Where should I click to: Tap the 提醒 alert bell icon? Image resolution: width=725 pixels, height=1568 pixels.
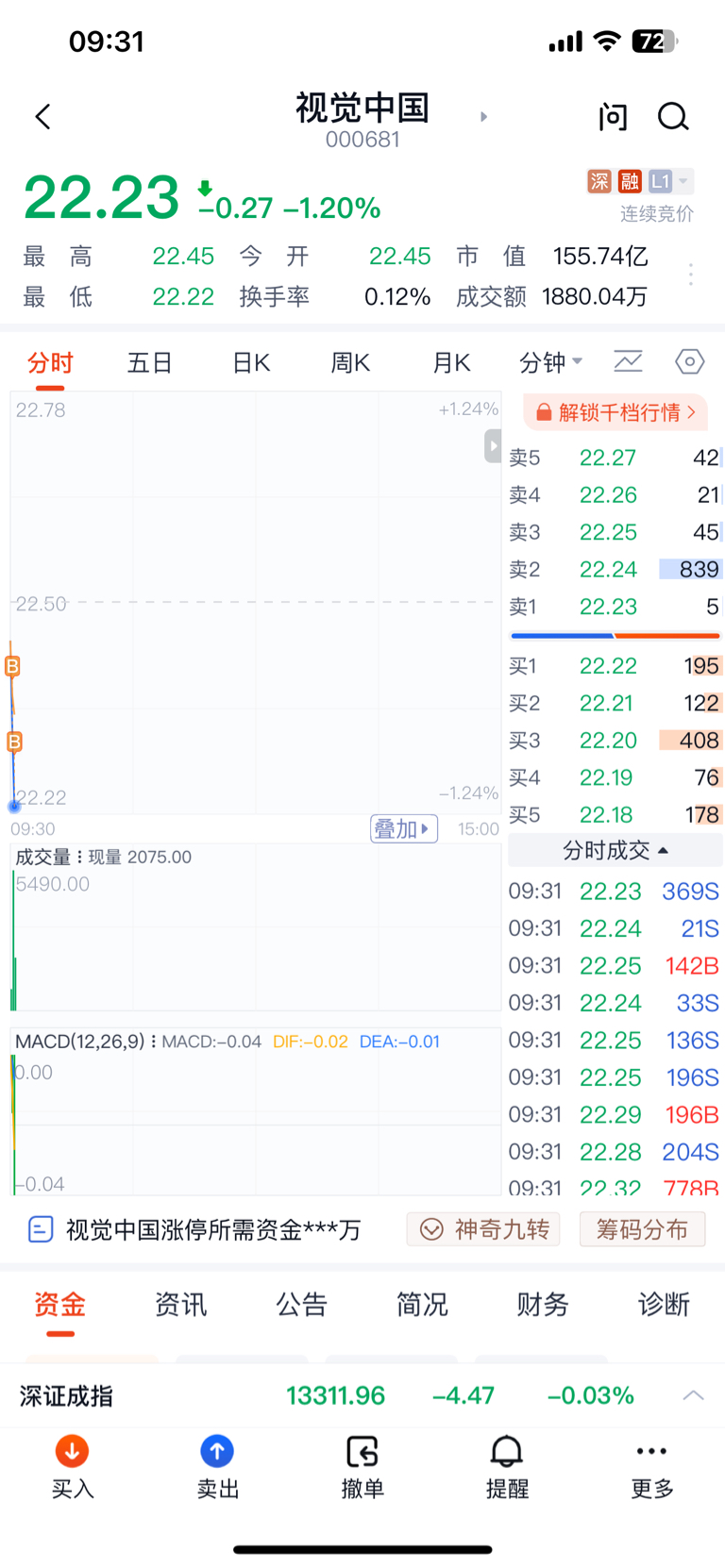(507, 1451)
